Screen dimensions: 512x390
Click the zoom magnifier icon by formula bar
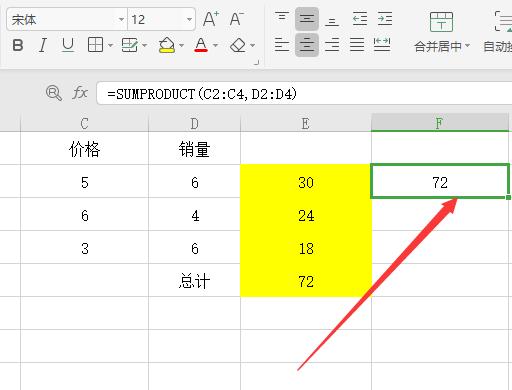54,92
